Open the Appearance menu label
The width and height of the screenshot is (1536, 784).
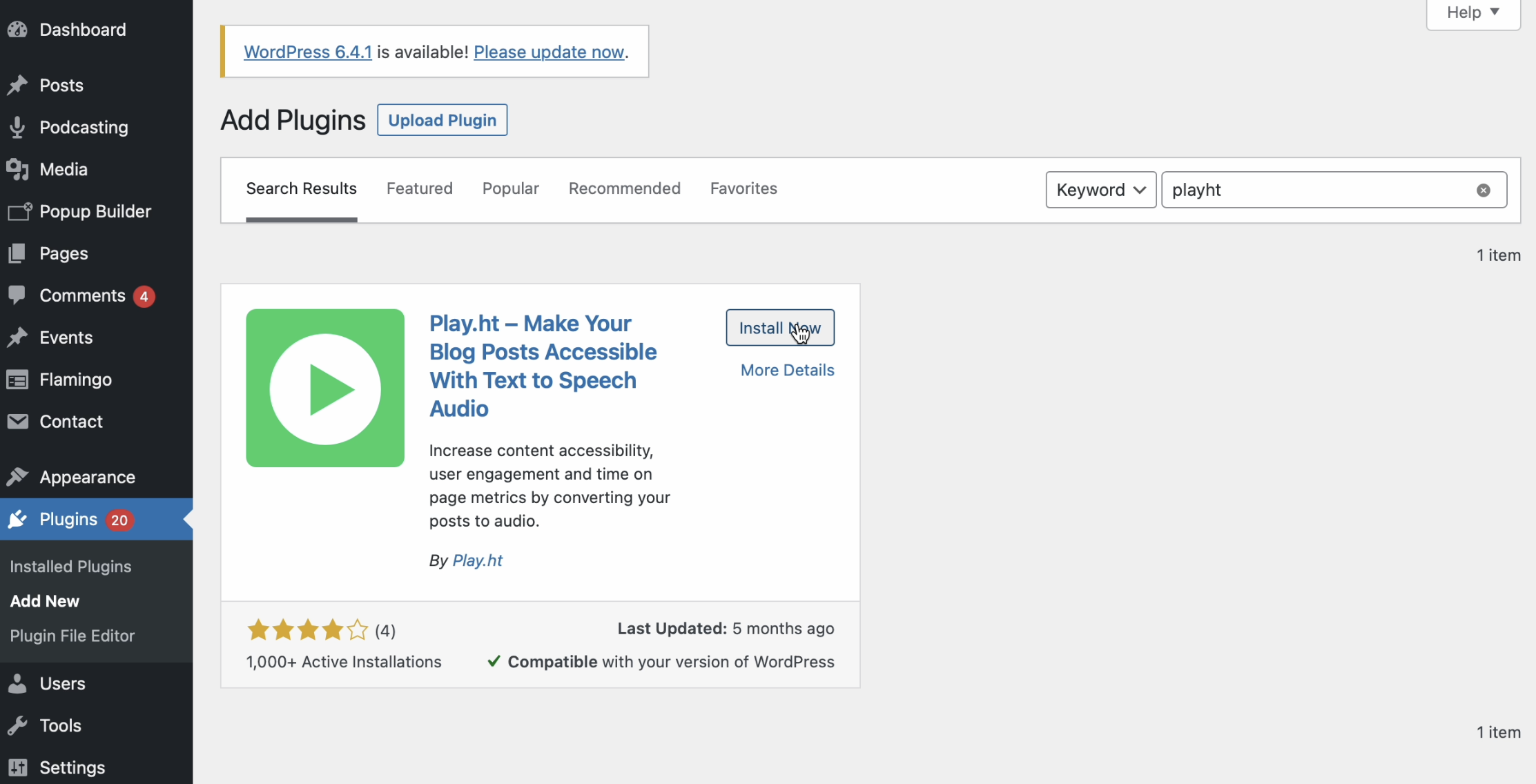(x=88, y=478)
